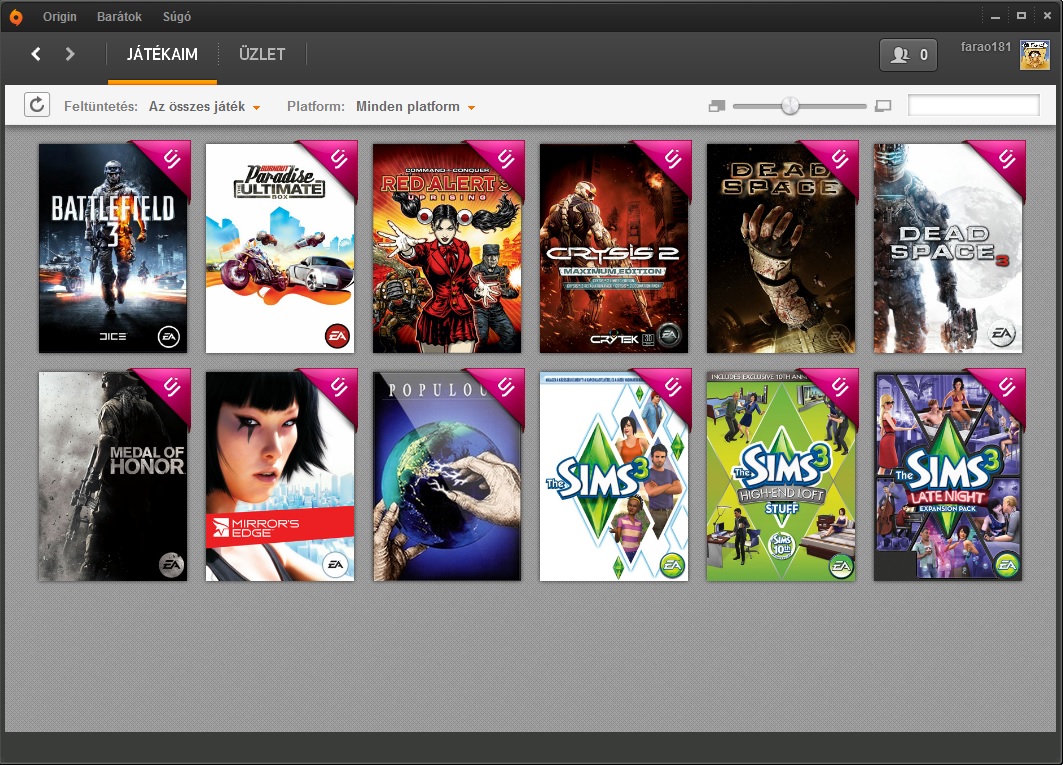
Task: Open the friends list counter button
Action: click(x=908, y=55)
